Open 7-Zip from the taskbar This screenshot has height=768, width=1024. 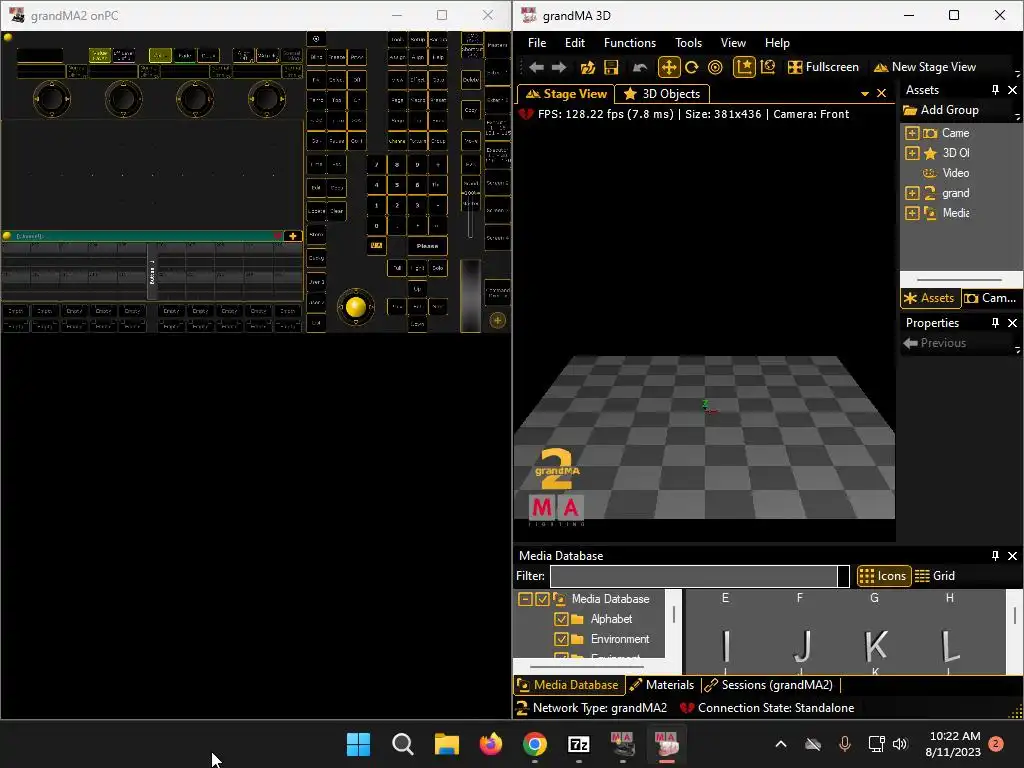pos(579,744)
